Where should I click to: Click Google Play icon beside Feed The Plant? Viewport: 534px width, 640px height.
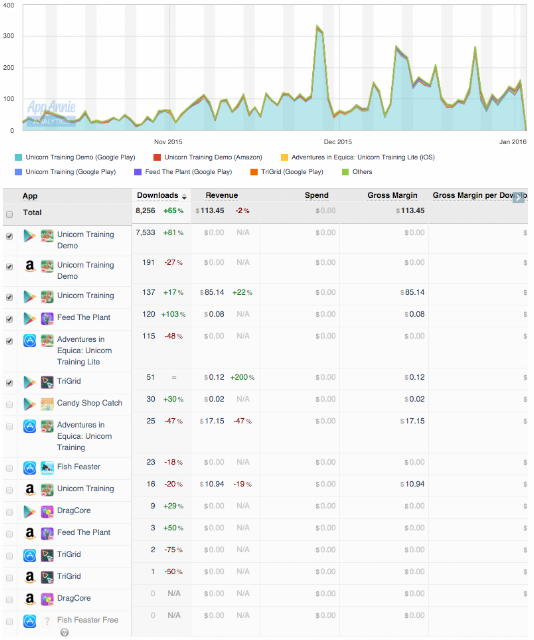coord(29,318)
